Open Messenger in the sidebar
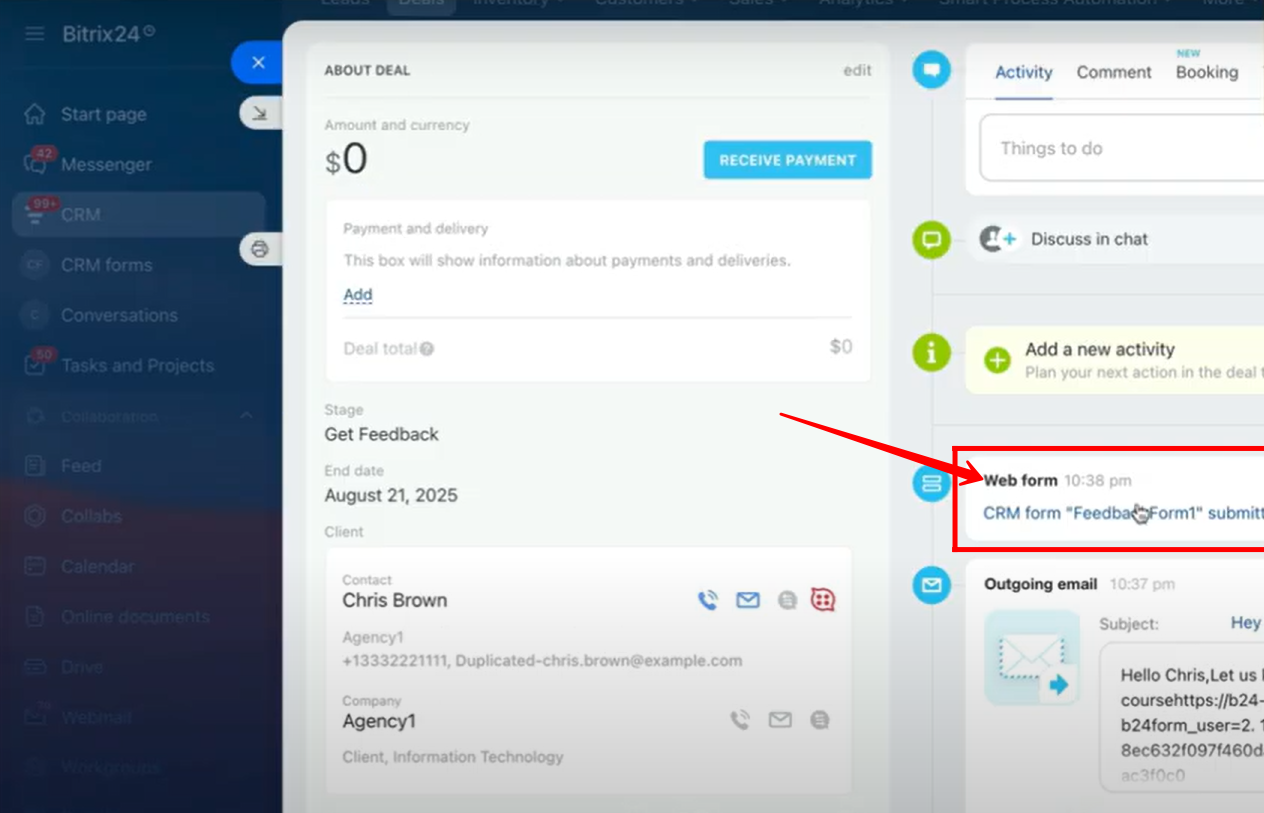The height and width of the screenshot is (813, 1264). tap(106, 164)
